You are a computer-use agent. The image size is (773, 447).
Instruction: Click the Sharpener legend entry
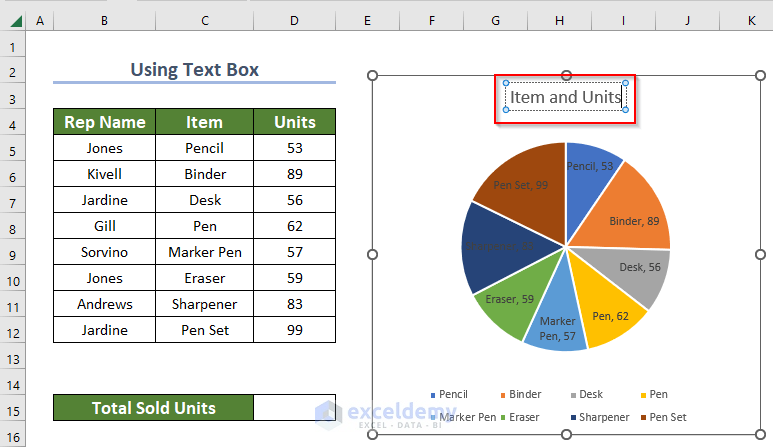(601, 417)
